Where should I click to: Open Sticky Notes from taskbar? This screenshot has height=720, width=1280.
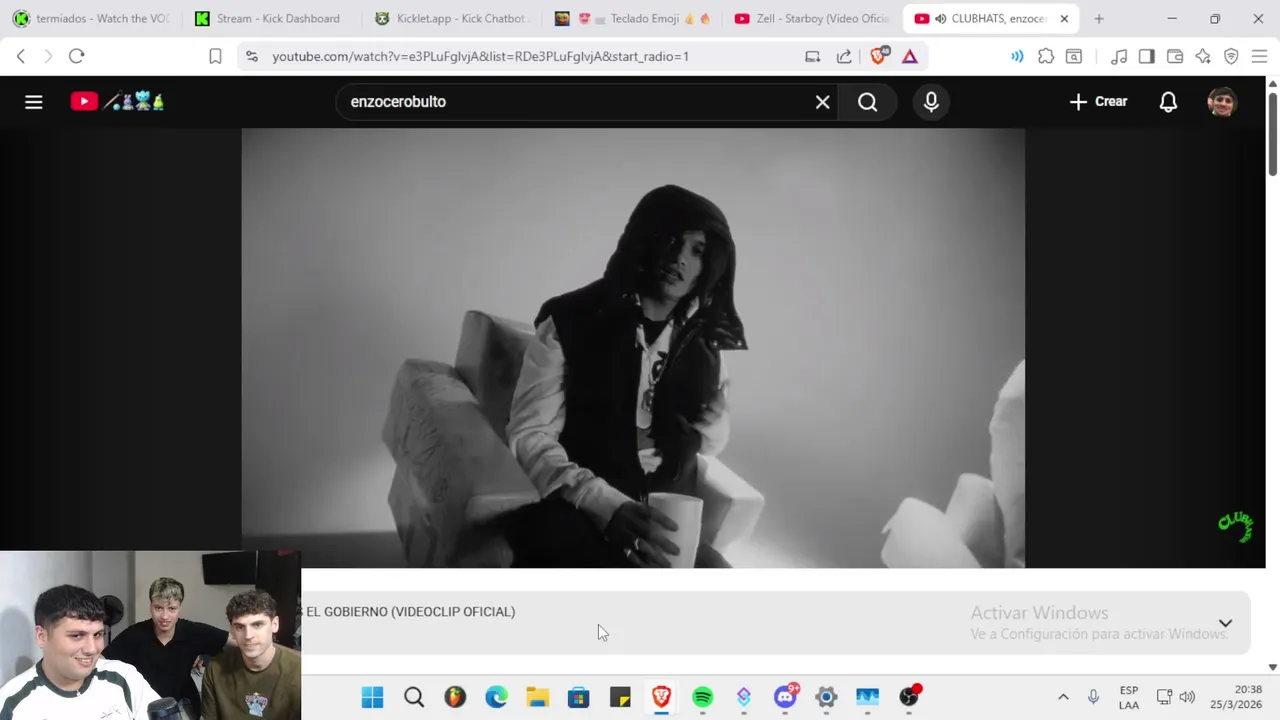coord(620,697)
